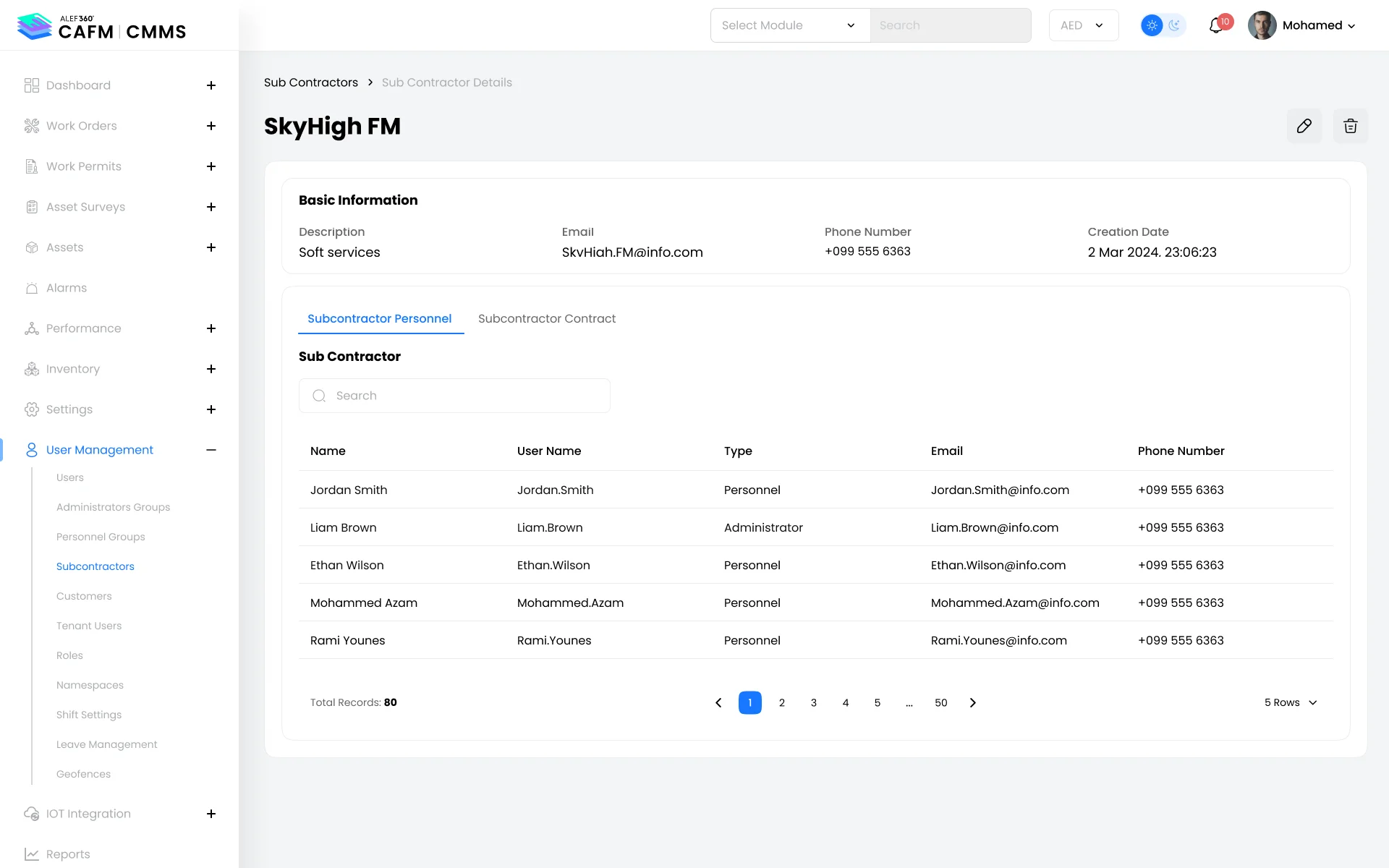This screenshot has width=1389, height=868.
Task: Open Namespaces in the sidebar
Action: click(x=90, y=686)
